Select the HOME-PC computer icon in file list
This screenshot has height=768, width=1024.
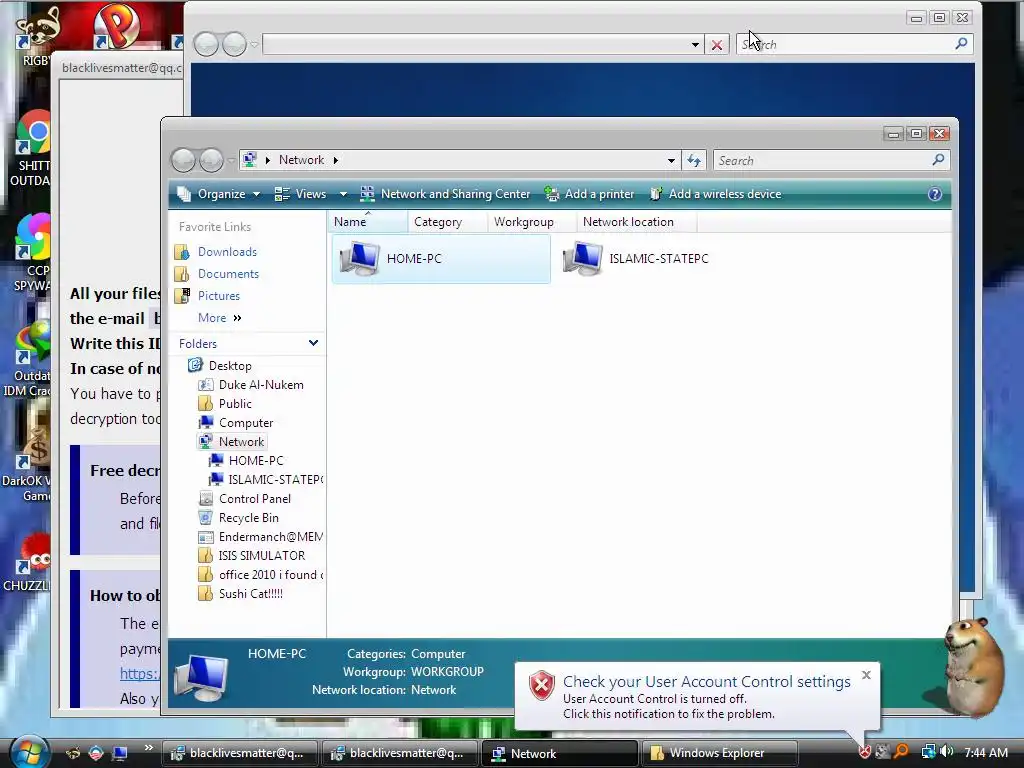point(359,259)
